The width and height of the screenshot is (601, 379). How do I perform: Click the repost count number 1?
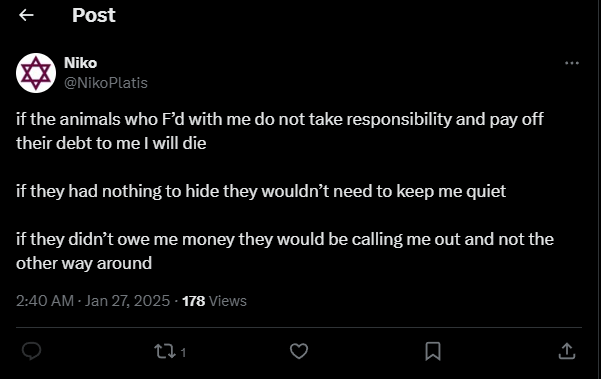click(x=183, y=353)
